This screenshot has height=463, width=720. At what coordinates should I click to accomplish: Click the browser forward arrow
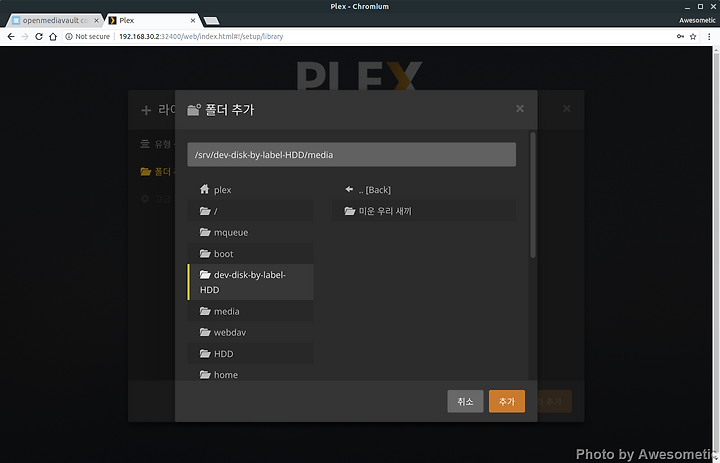tap(25, 36)
